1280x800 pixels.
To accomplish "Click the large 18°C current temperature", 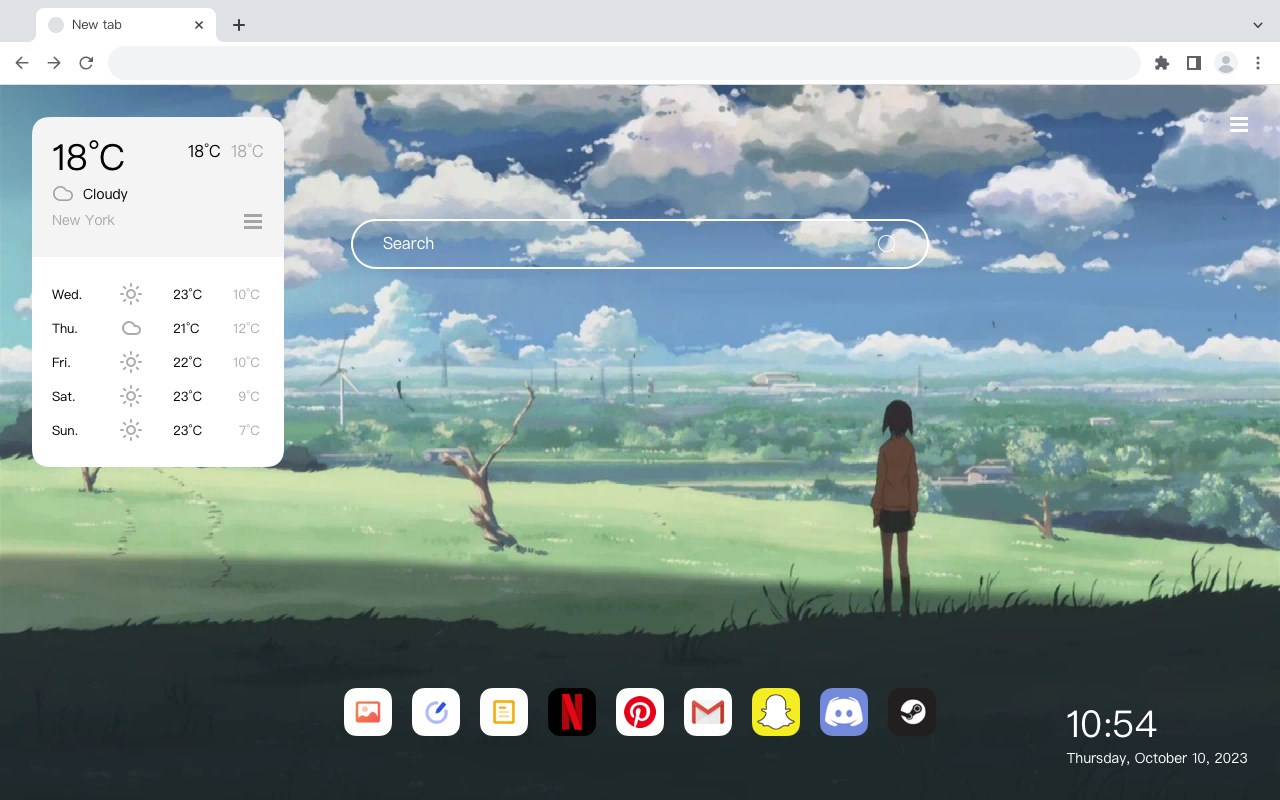I will (88, 157).
